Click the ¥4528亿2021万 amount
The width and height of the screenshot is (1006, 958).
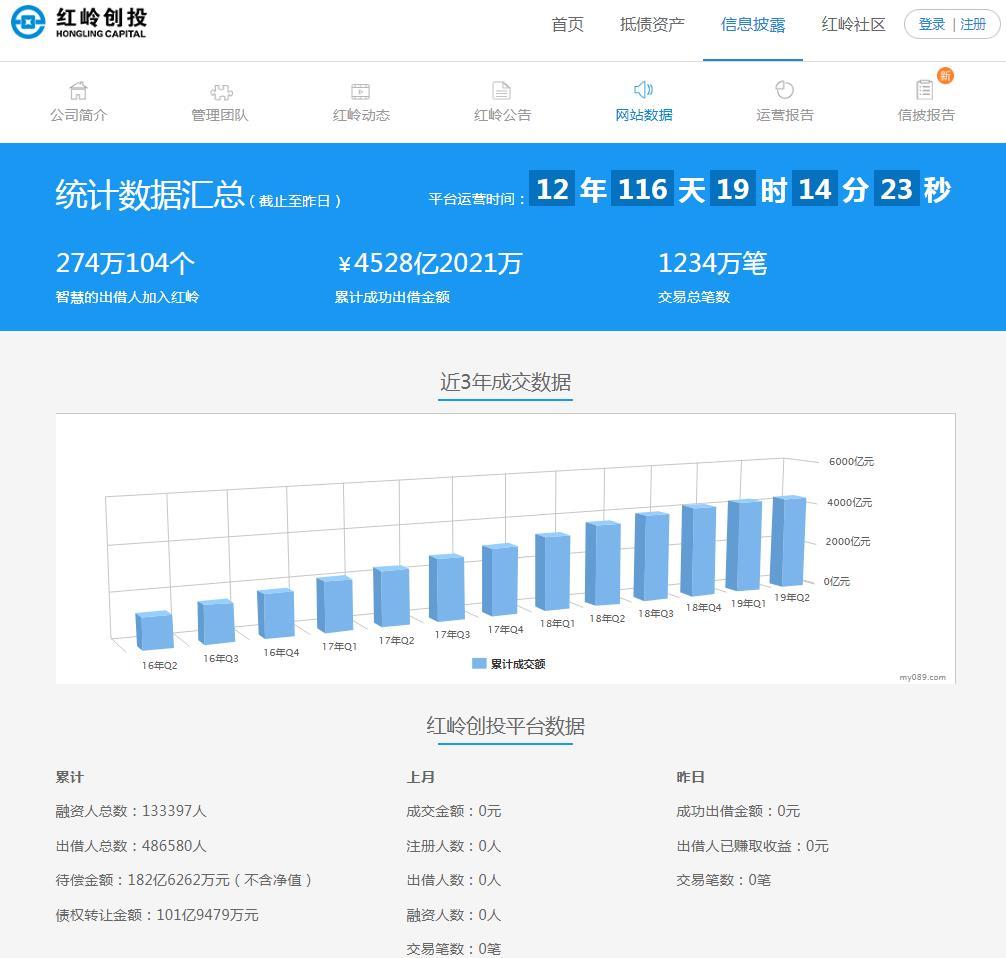click(429, 263)
